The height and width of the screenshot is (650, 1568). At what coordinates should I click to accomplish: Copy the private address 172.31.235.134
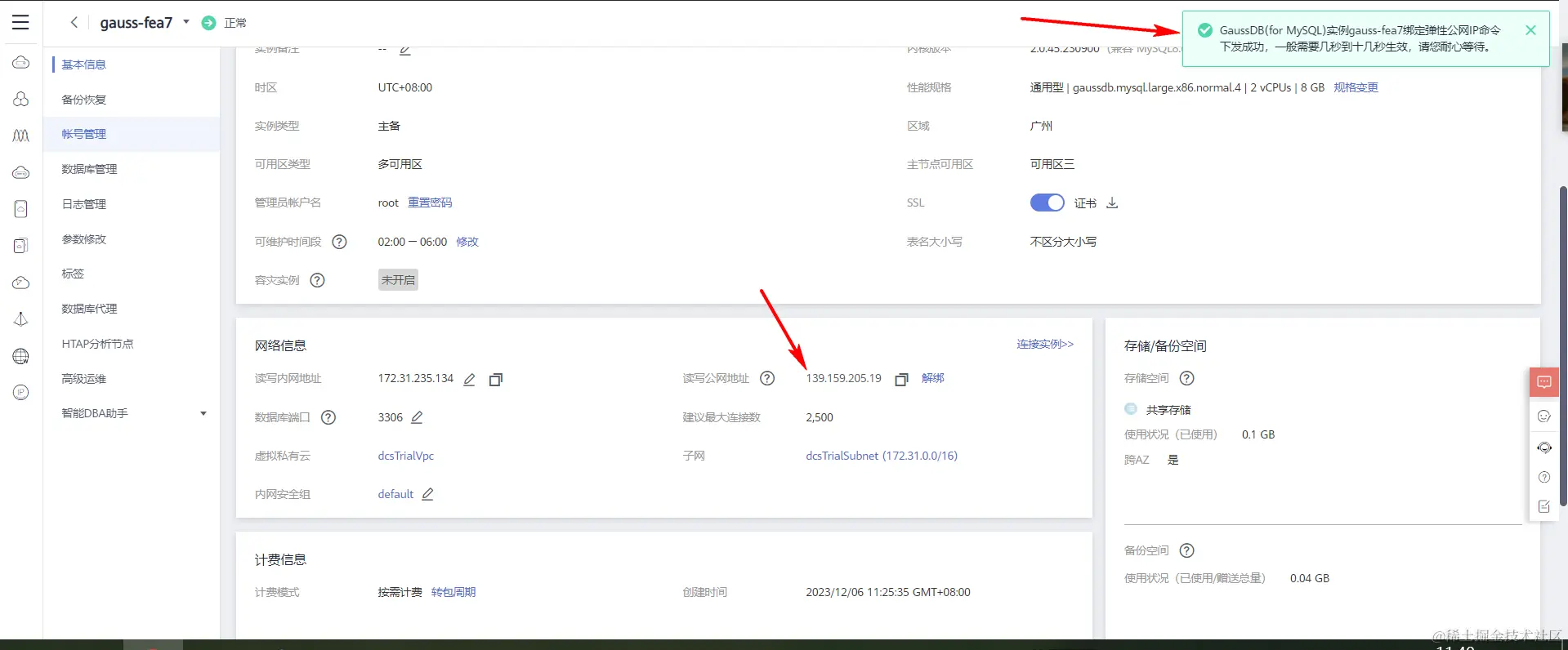coord(495,379)
